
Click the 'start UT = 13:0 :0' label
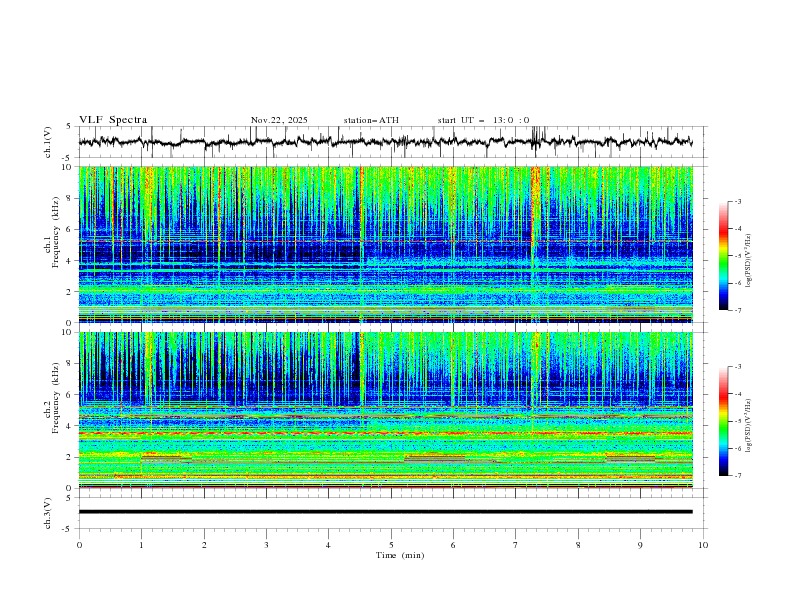pyautogui.click(x=483, y=120)
